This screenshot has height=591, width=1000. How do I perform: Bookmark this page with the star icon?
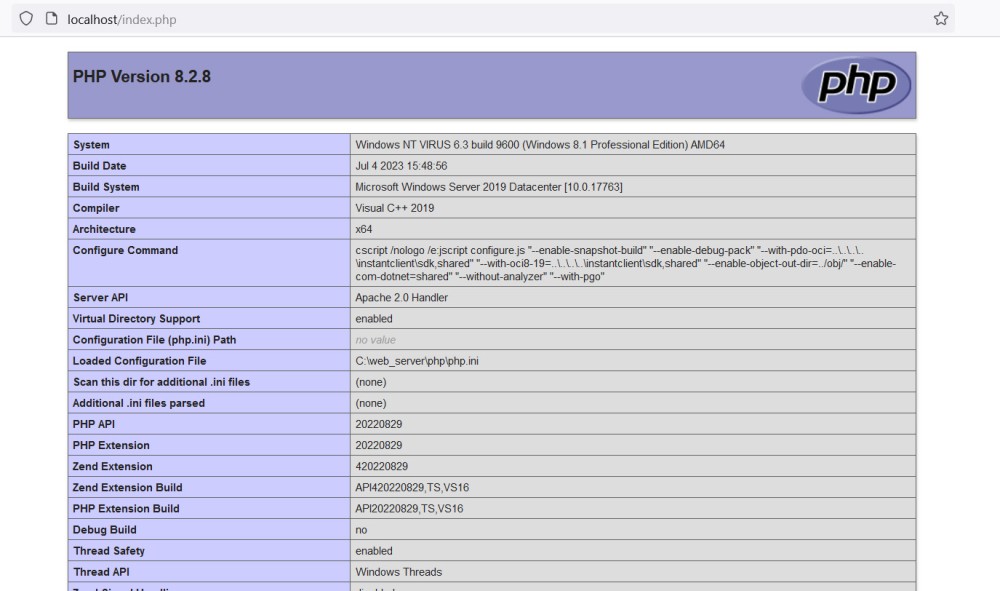(x=940, y=19)
